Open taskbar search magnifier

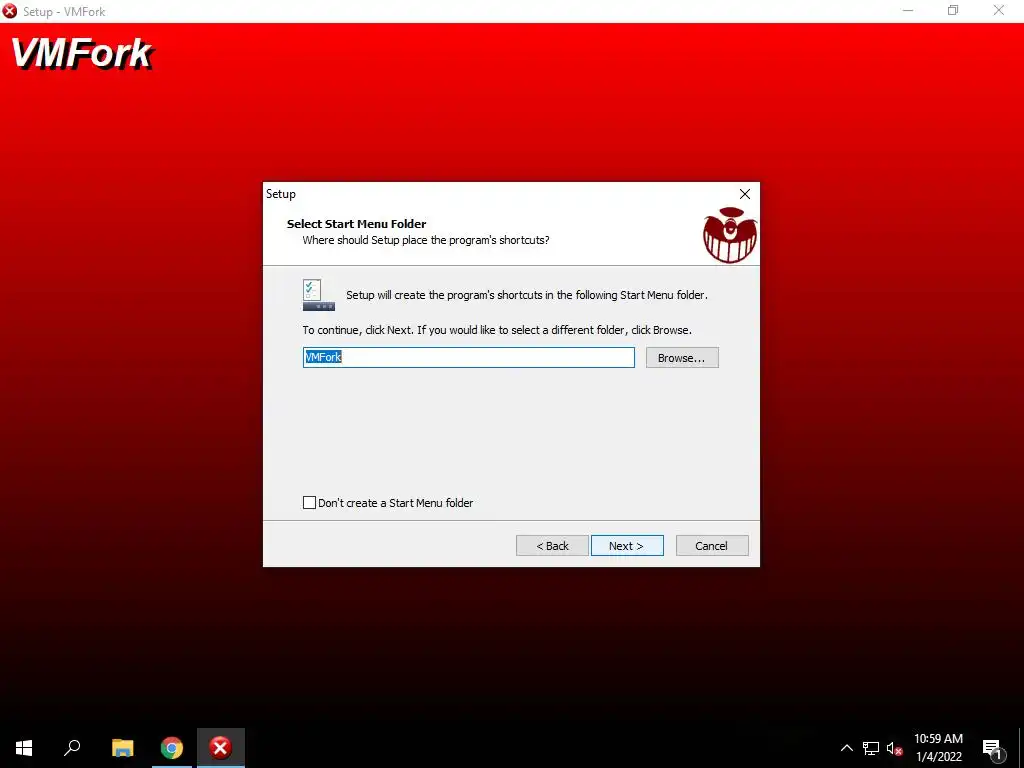(72, 748)
